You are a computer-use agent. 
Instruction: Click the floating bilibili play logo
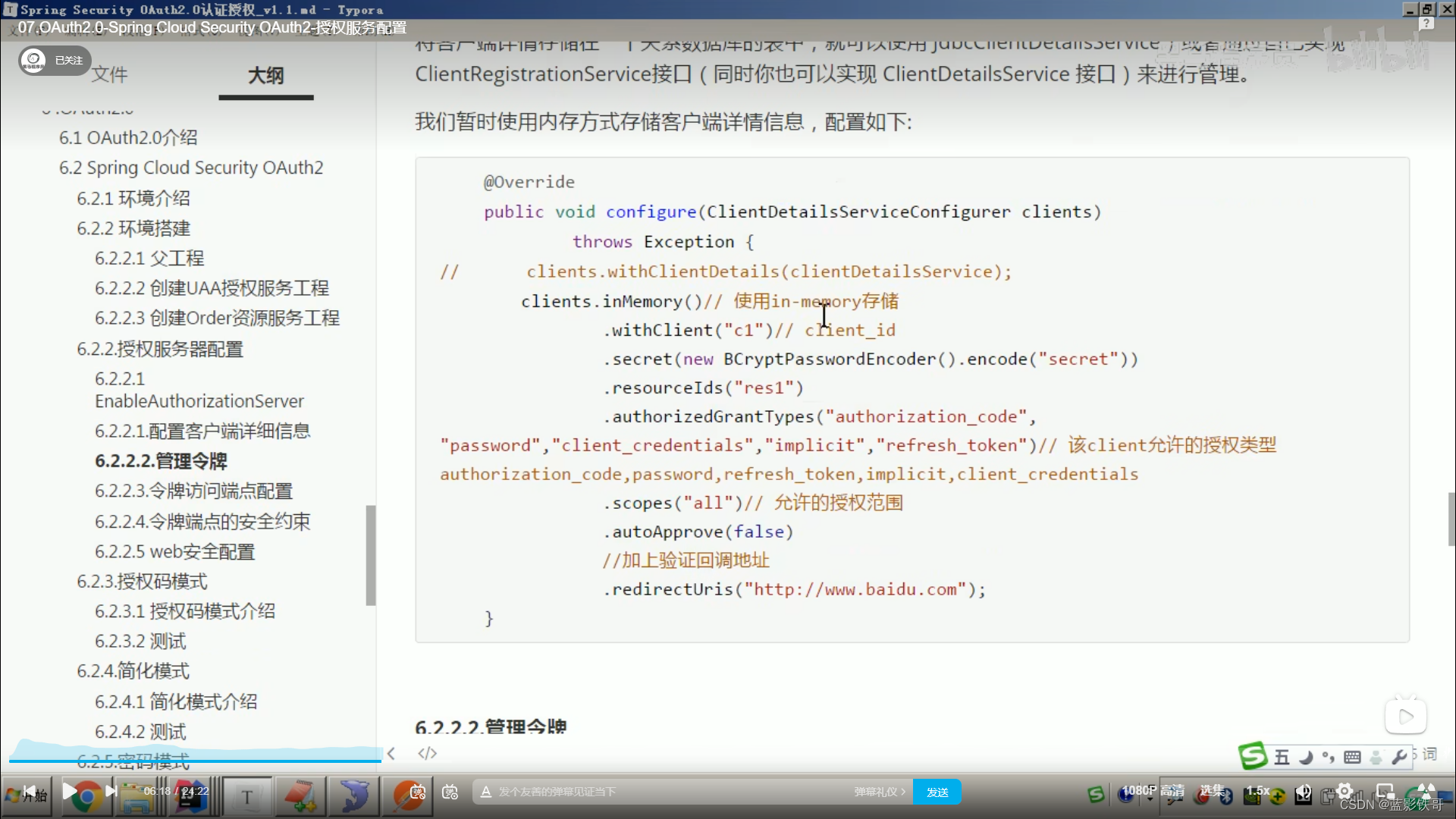pyautogui.click(x=1406, y=716)
